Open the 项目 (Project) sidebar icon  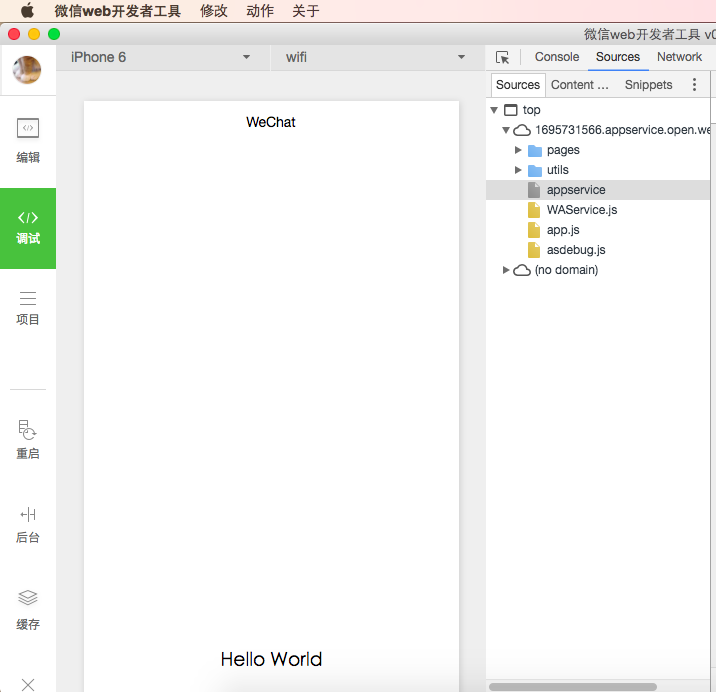(x=28, y=307)
